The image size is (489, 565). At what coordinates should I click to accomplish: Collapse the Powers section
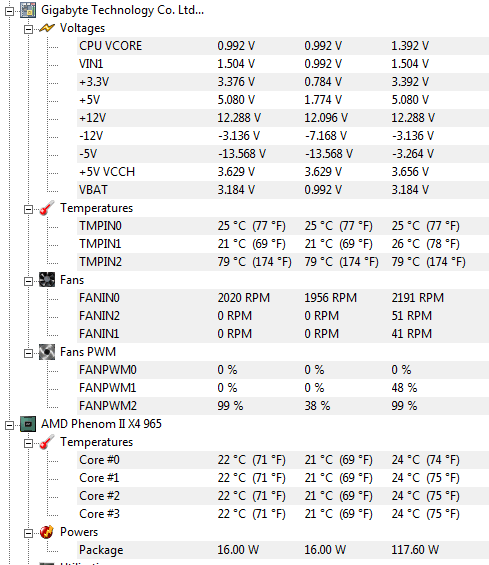[28, 533]
